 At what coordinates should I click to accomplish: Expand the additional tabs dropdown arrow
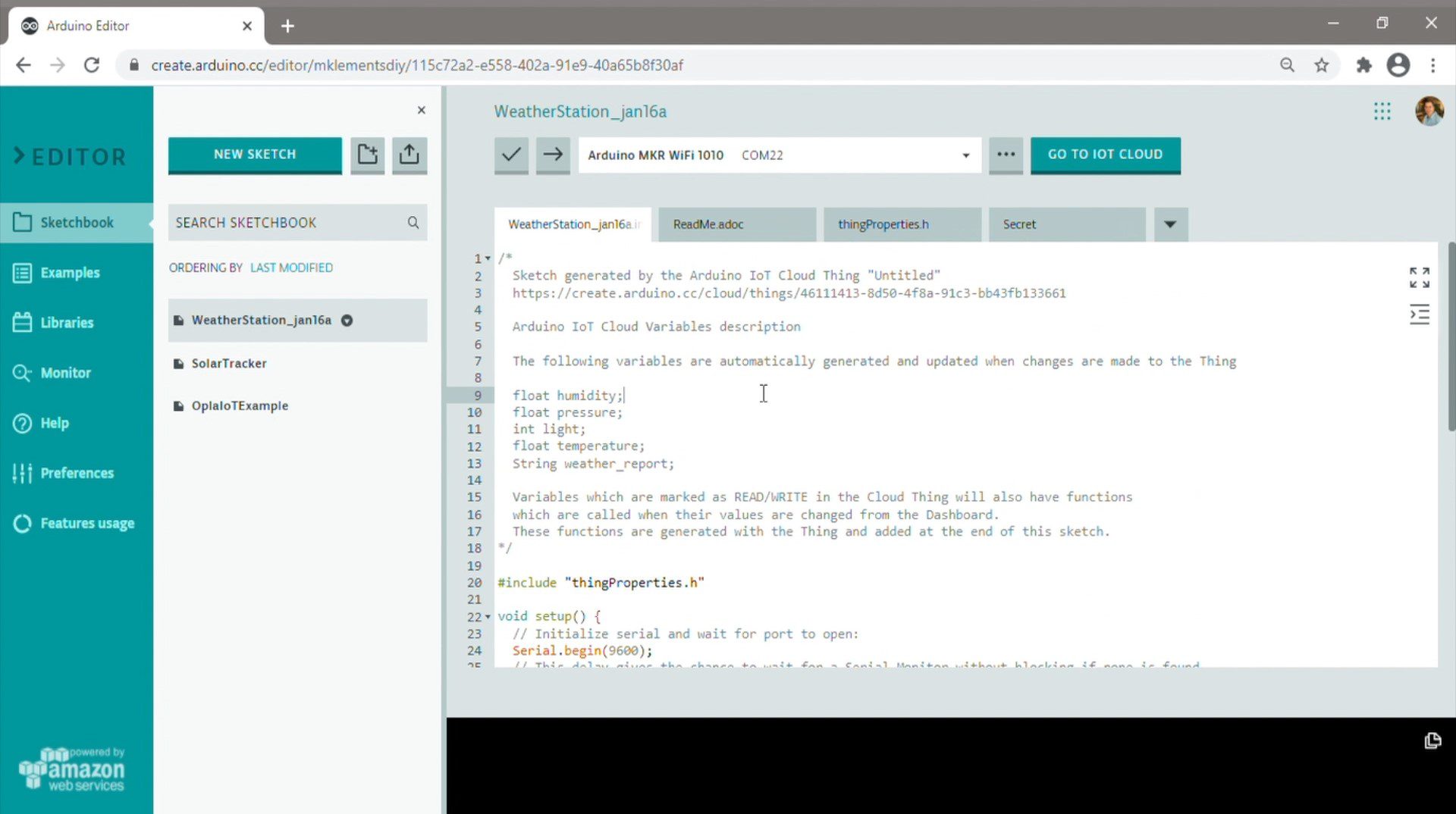tap(1170, 224)
